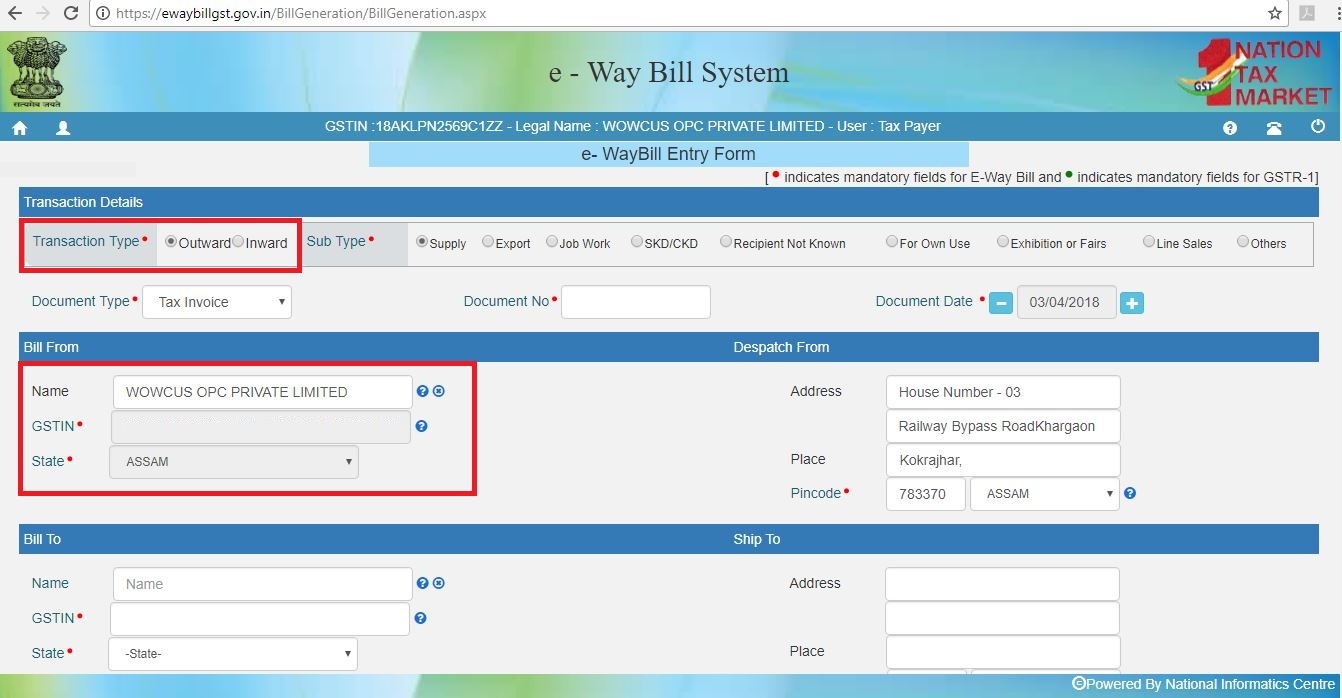
Task: Click the contact telephone icon in the header
Action: point(1274,127)
